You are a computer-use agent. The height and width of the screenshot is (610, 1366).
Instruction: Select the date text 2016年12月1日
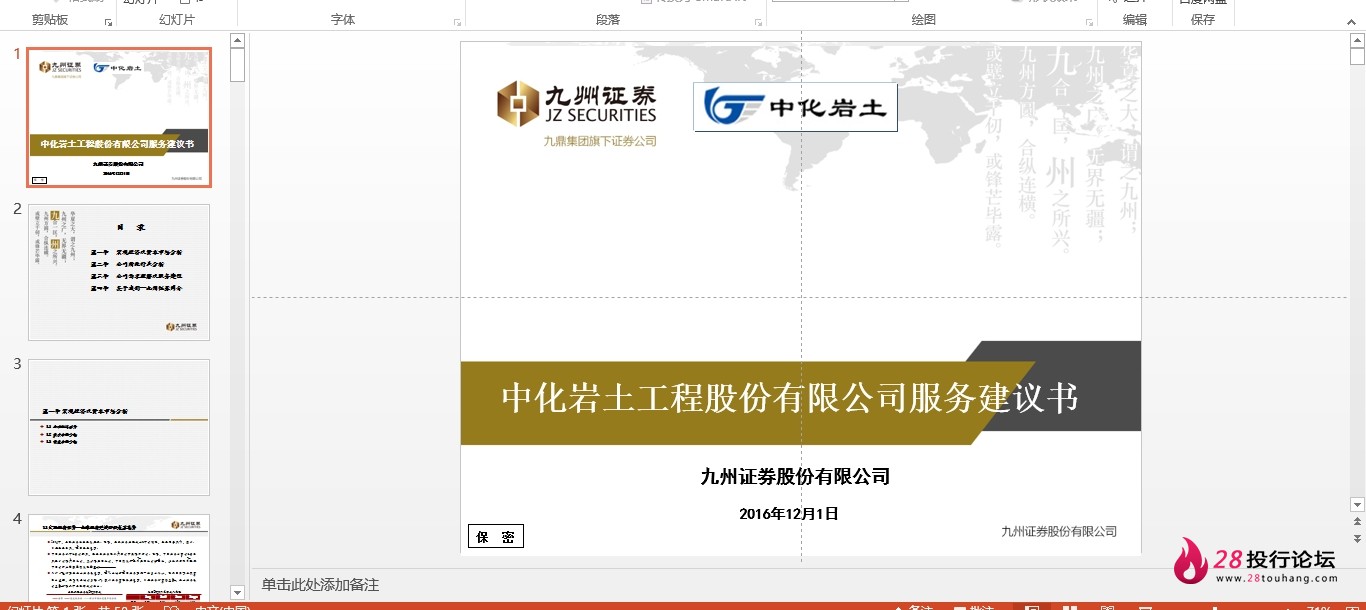[789, 514]
